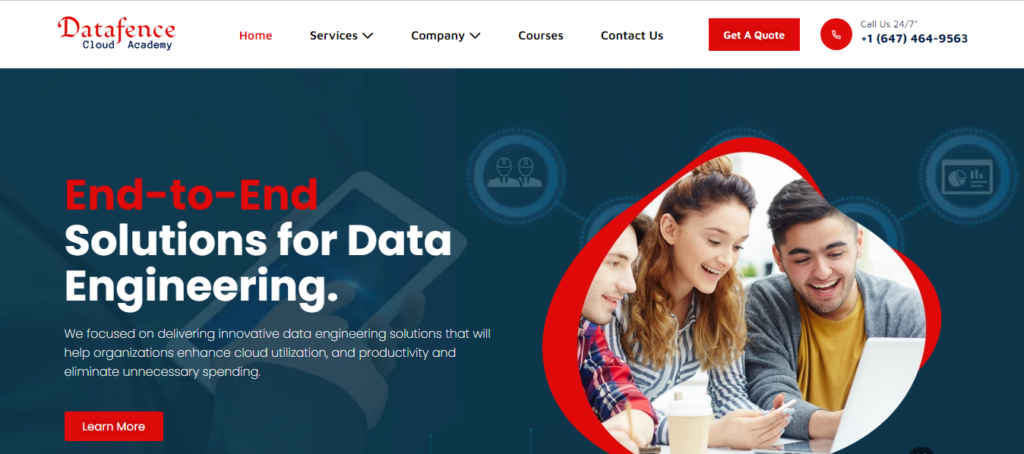Click the Call Us 24/7 label

pyautogui.click(x=889, y=24)
